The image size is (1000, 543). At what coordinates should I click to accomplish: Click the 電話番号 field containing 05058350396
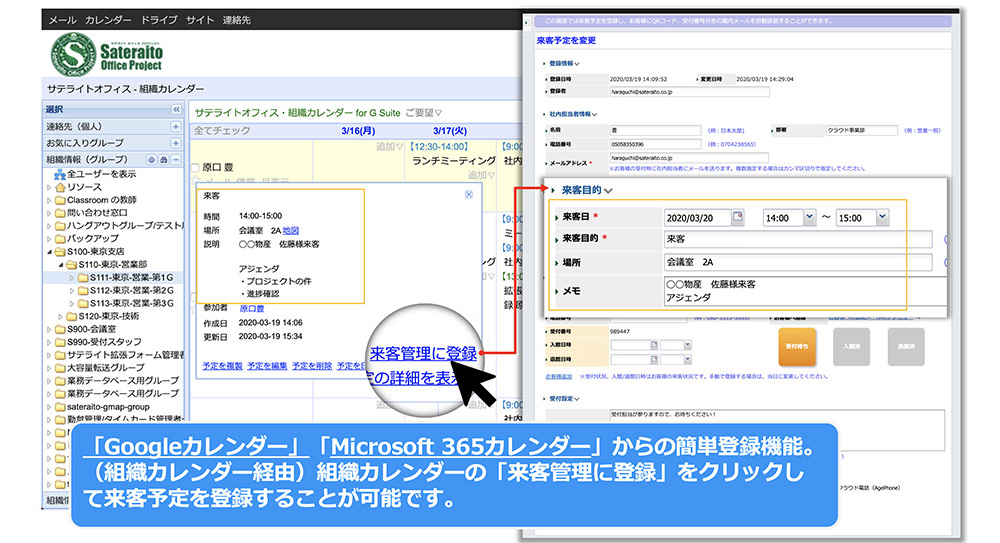click(x=655, y=144)
